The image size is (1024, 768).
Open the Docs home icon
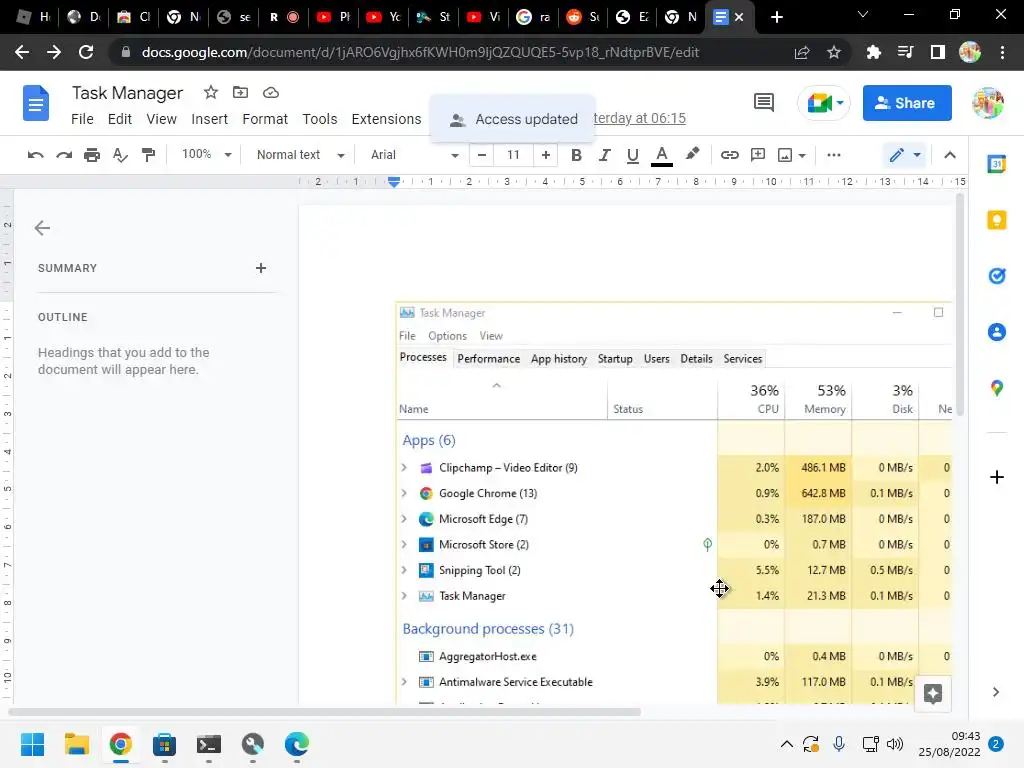tap(36, 103)
